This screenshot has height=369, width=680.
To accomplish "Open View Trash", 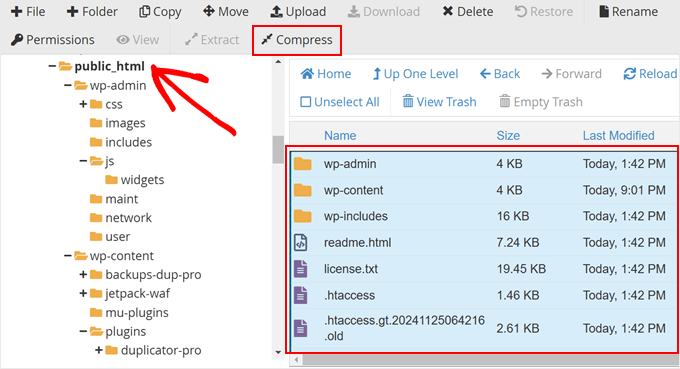I will 439,102.
